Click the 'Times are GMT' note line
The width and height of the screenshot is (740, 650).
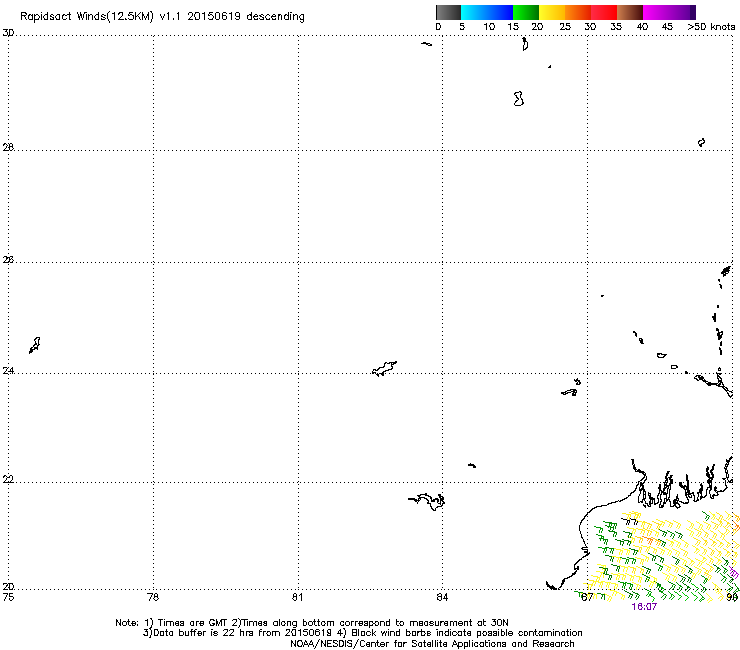coord(311,623)
